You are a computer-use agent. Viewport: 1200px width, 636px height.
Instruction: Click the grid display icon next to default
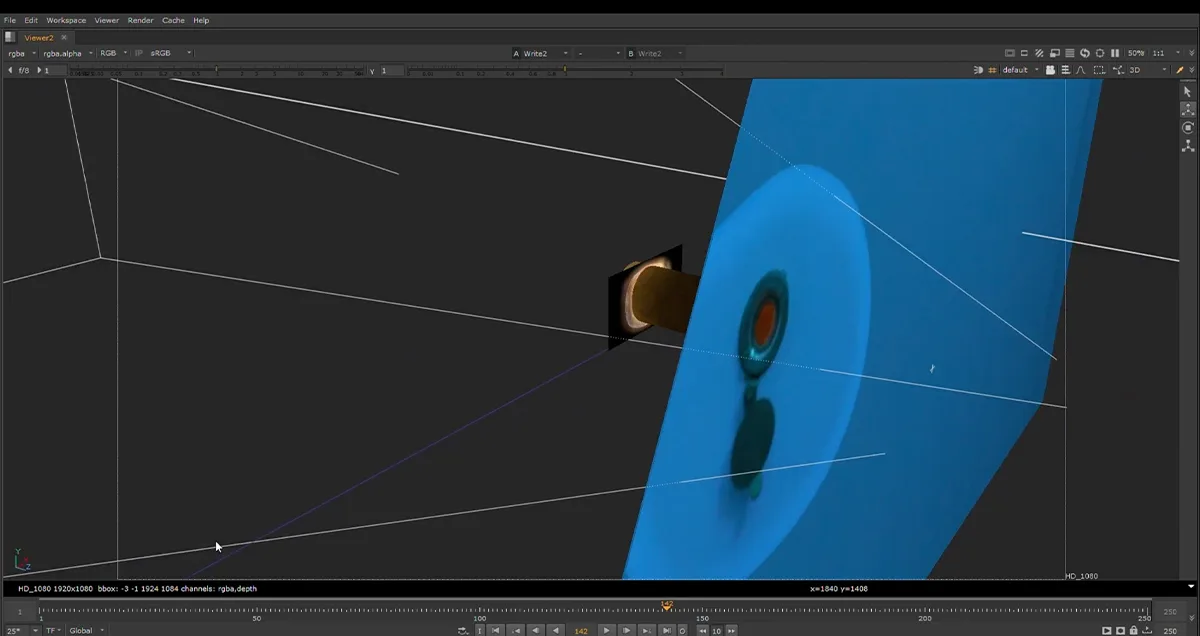point(993,70)
